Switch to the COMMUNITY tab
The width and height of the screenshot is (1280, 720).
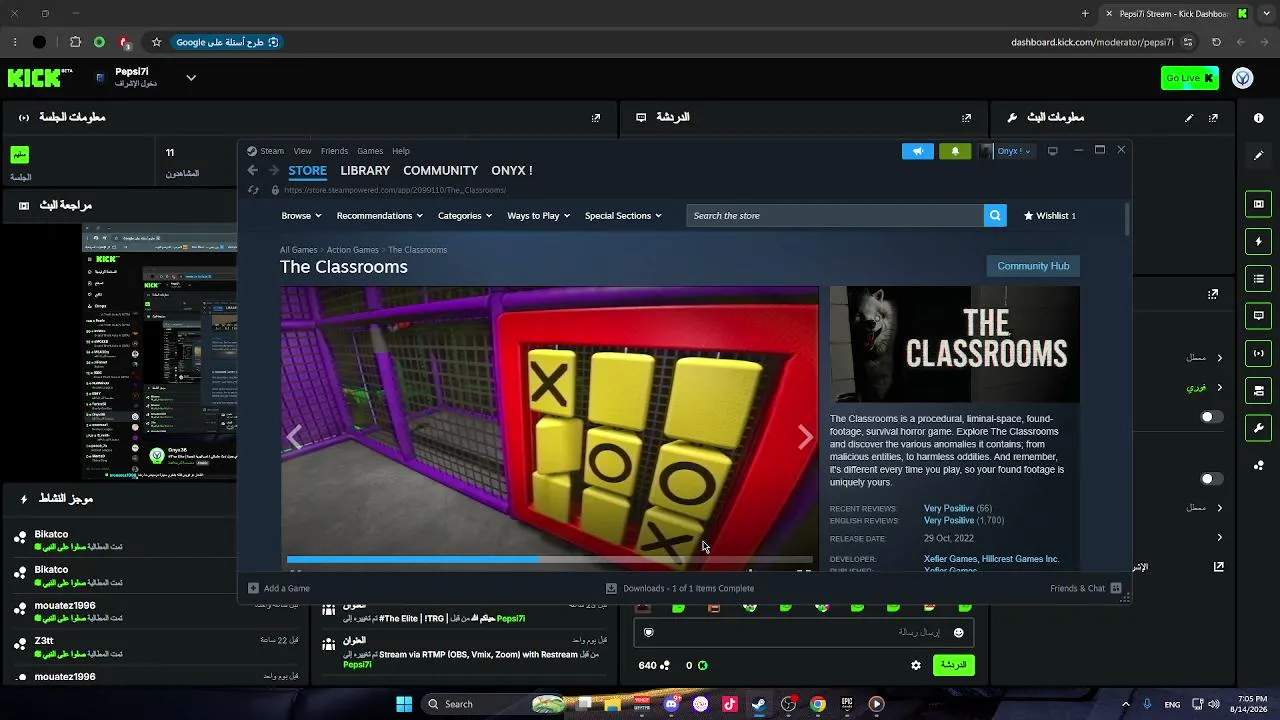coord(440,171)
